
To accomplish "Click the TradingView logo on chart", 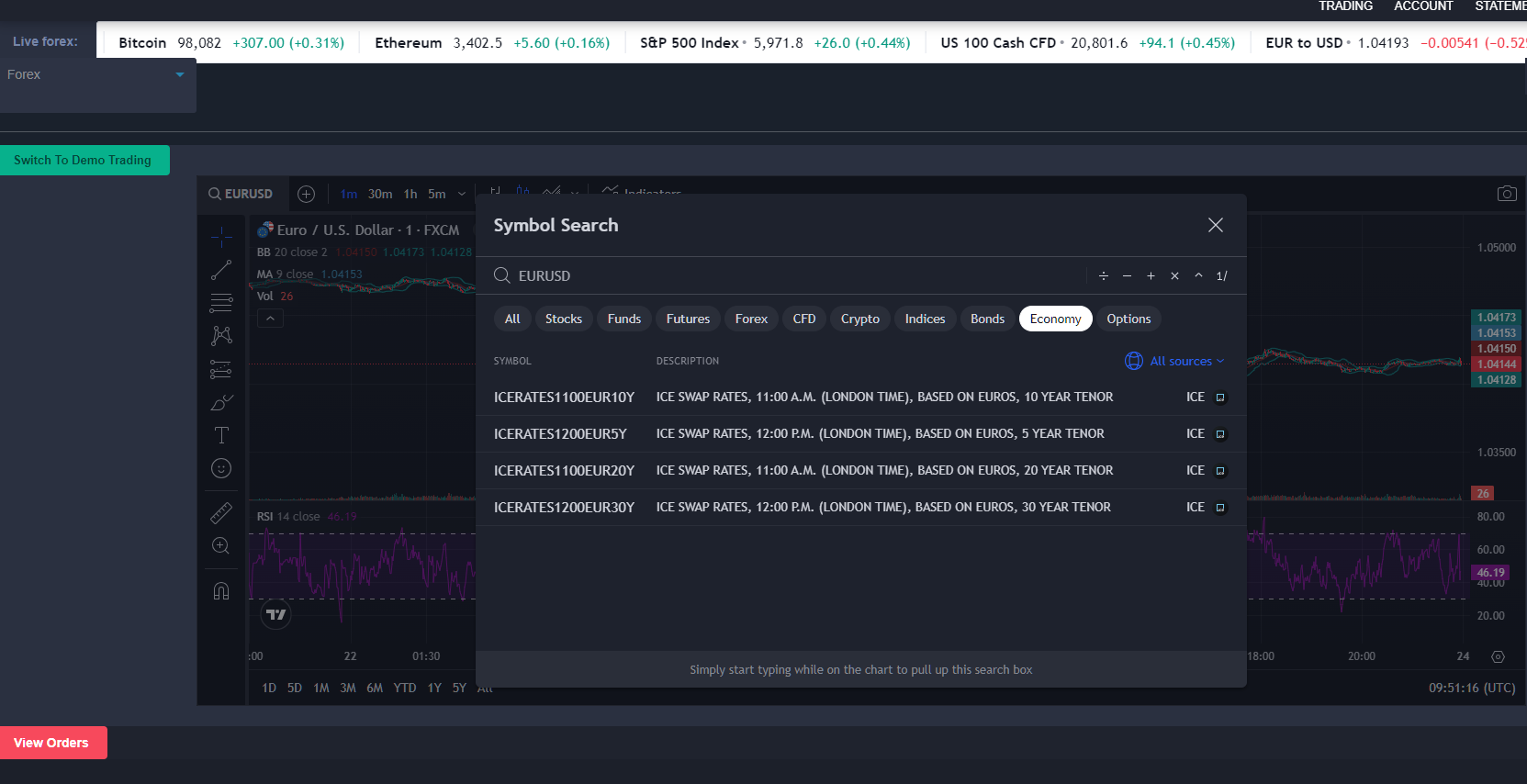I will pos(275,614).
